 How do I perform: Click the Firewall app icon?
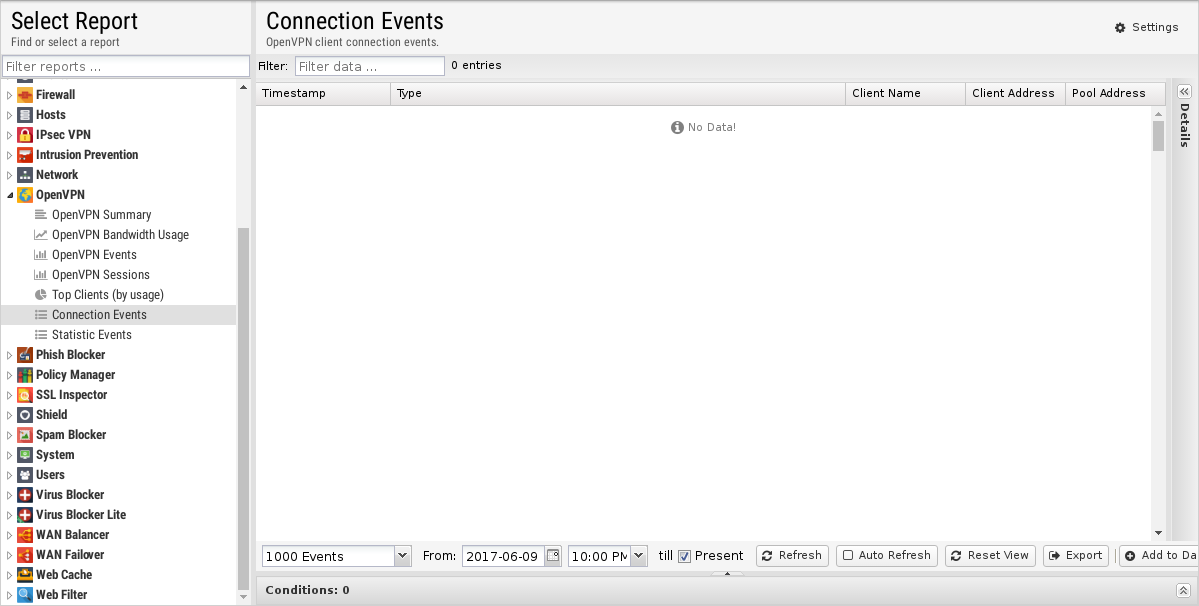(x=24, y=95)
